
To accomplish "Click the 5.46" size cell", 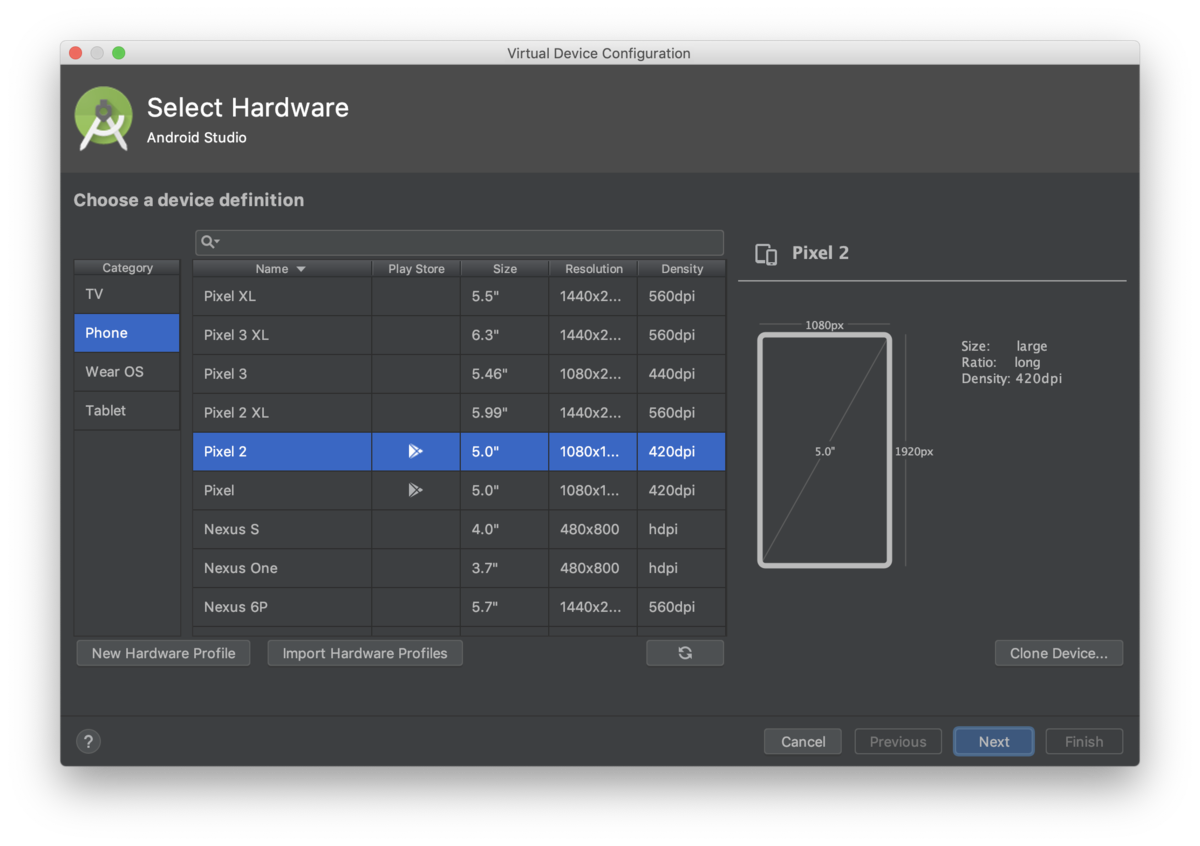I will 505,374.
